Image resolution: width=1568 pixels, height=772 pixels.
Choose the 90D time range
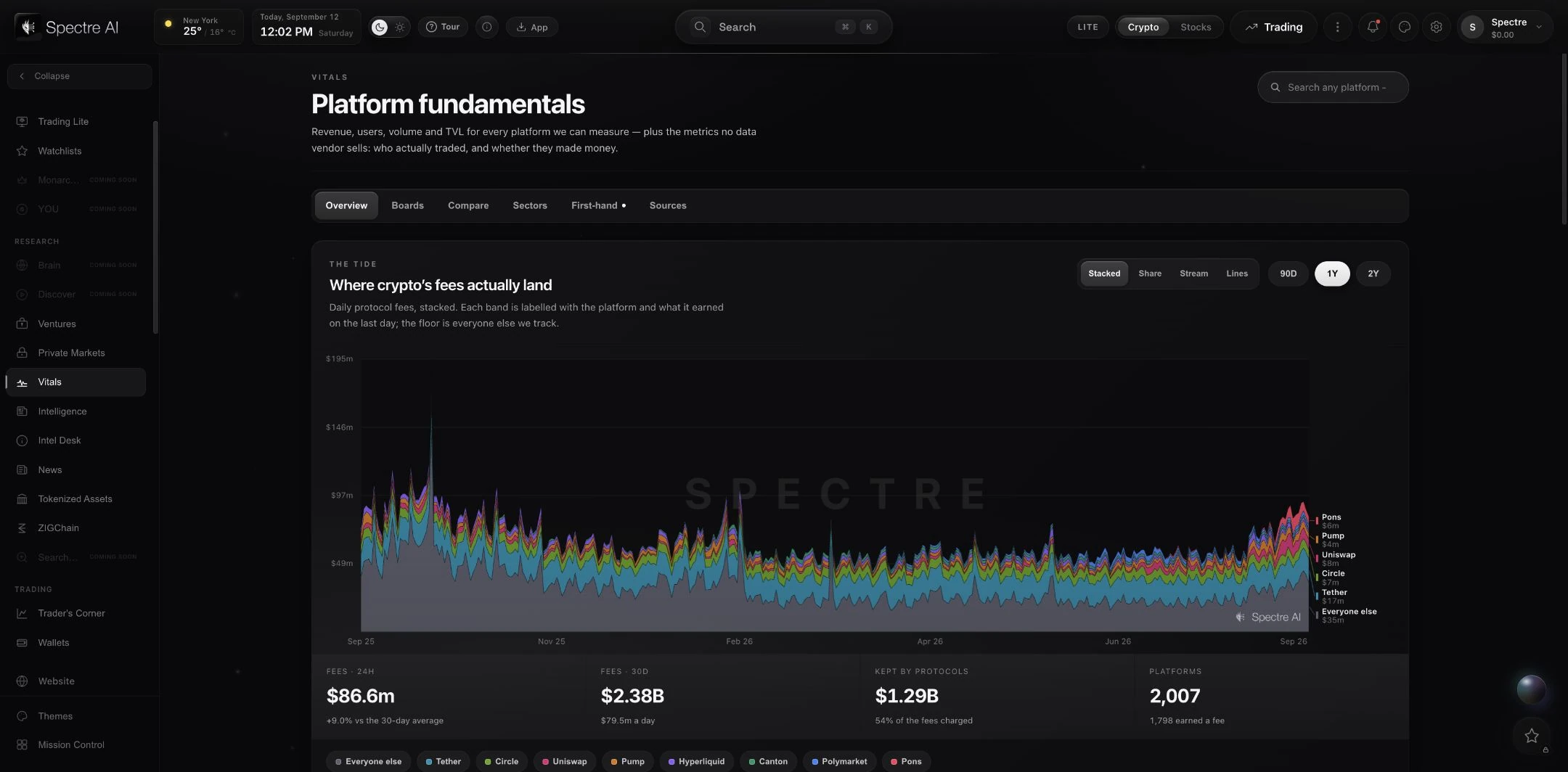pyautogui.click(x=1288, y=274)
